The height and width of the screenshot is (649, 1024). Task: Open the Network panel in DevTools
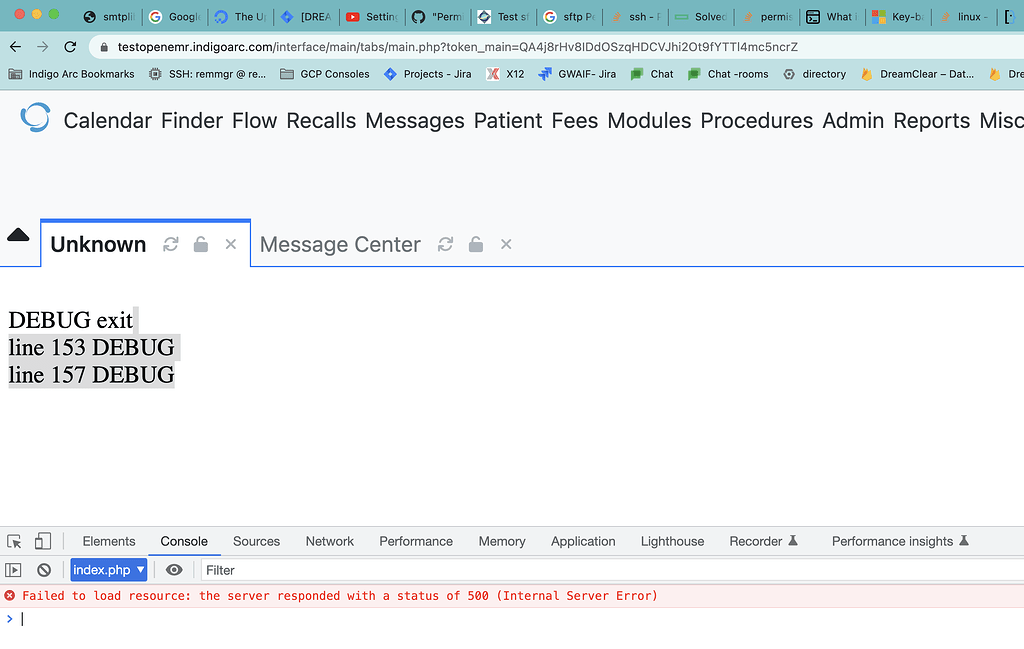pos(329,541)
